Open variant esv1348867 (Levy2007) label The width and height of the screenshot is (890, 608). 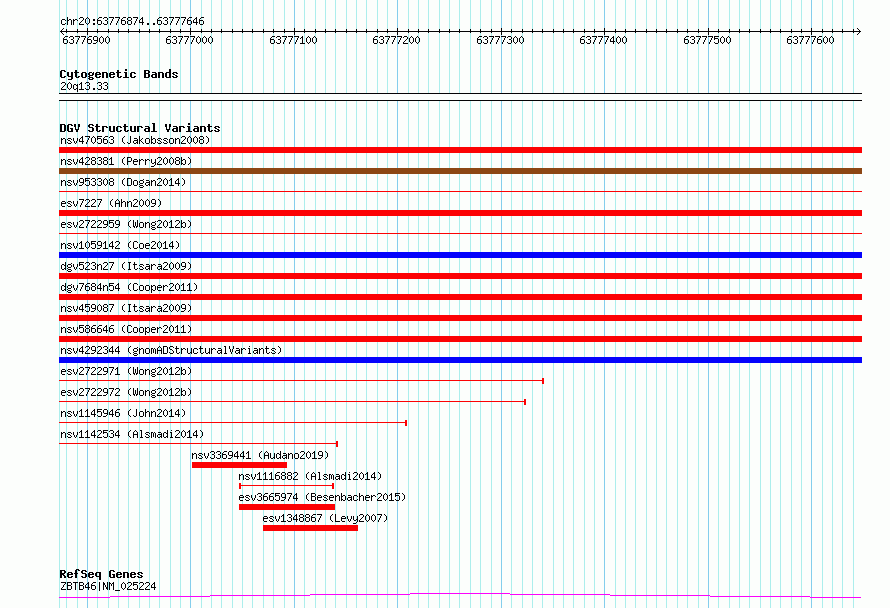tap(325, 518)
